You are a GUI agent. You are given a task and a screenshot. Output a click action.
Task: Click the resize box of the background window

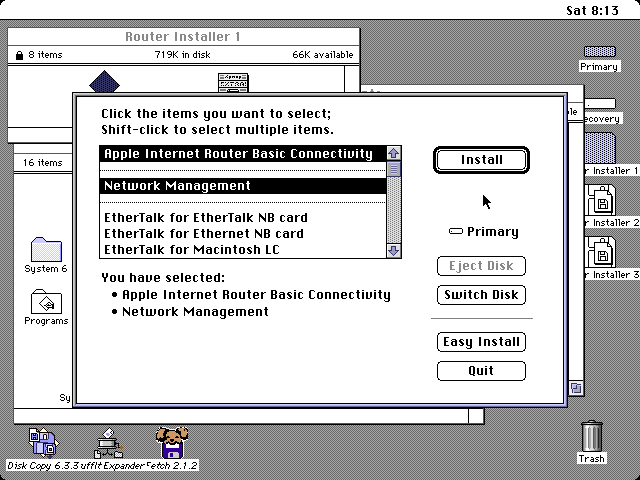coord(576,388)
